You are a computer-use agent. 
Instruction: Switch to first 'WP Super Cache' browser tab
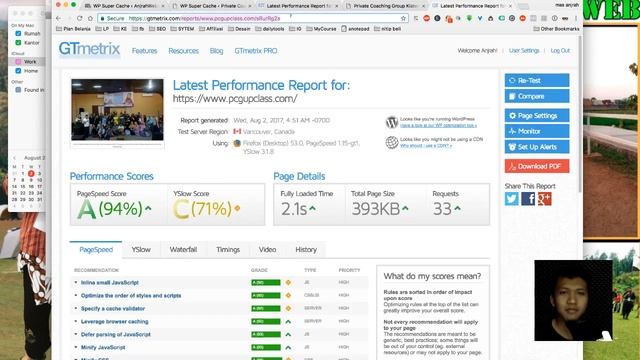(124, 6)
